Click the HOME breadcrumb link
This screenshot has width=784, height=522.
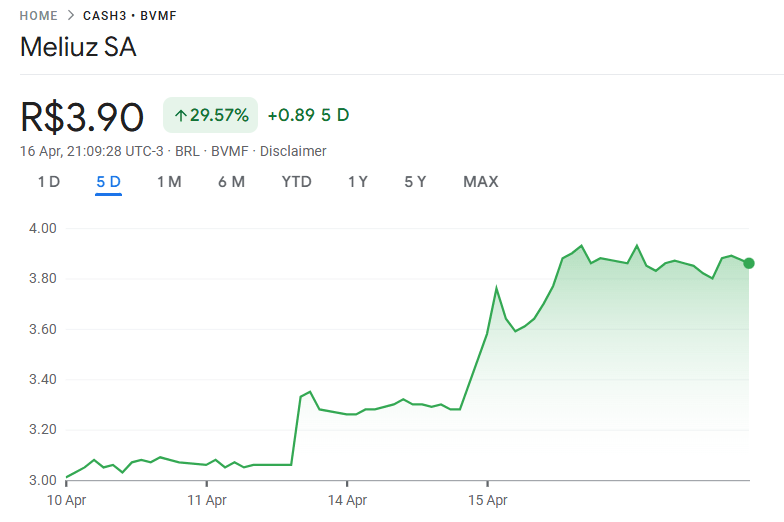tap(39, 16)
